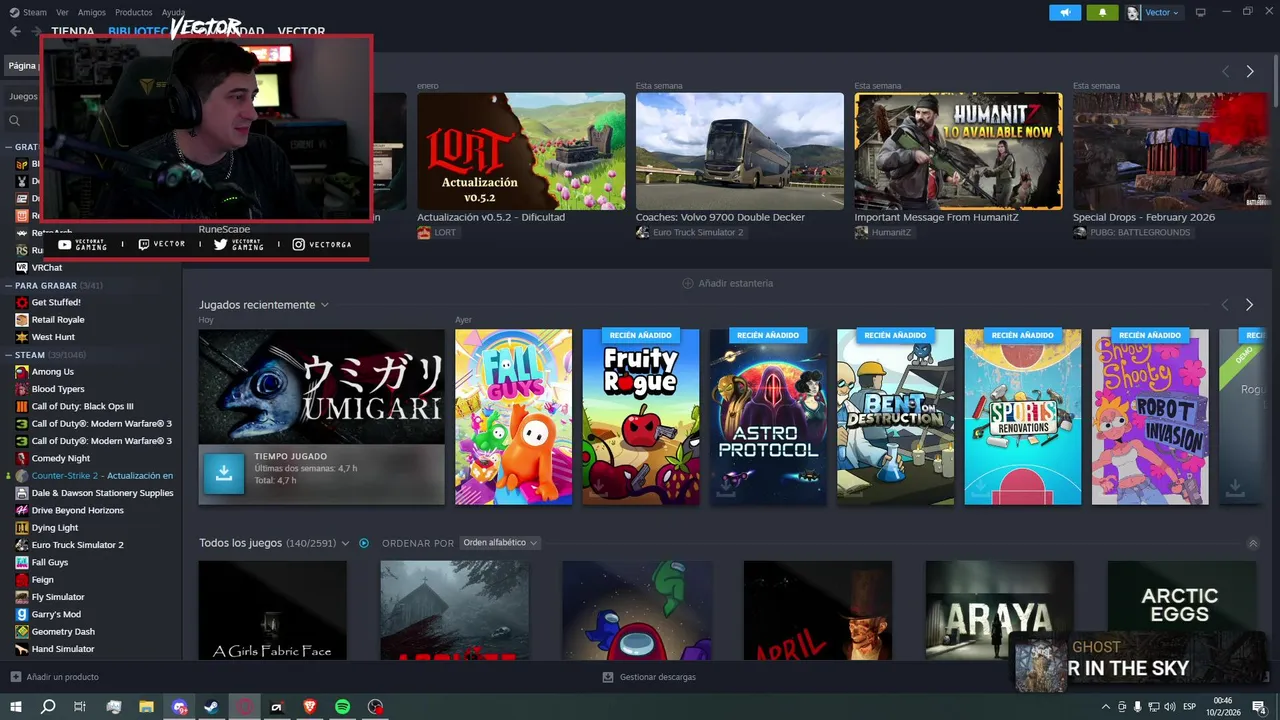Select West Hunt in the sidebar list
Screen dimensions: 1280x720
coord(53,337)
